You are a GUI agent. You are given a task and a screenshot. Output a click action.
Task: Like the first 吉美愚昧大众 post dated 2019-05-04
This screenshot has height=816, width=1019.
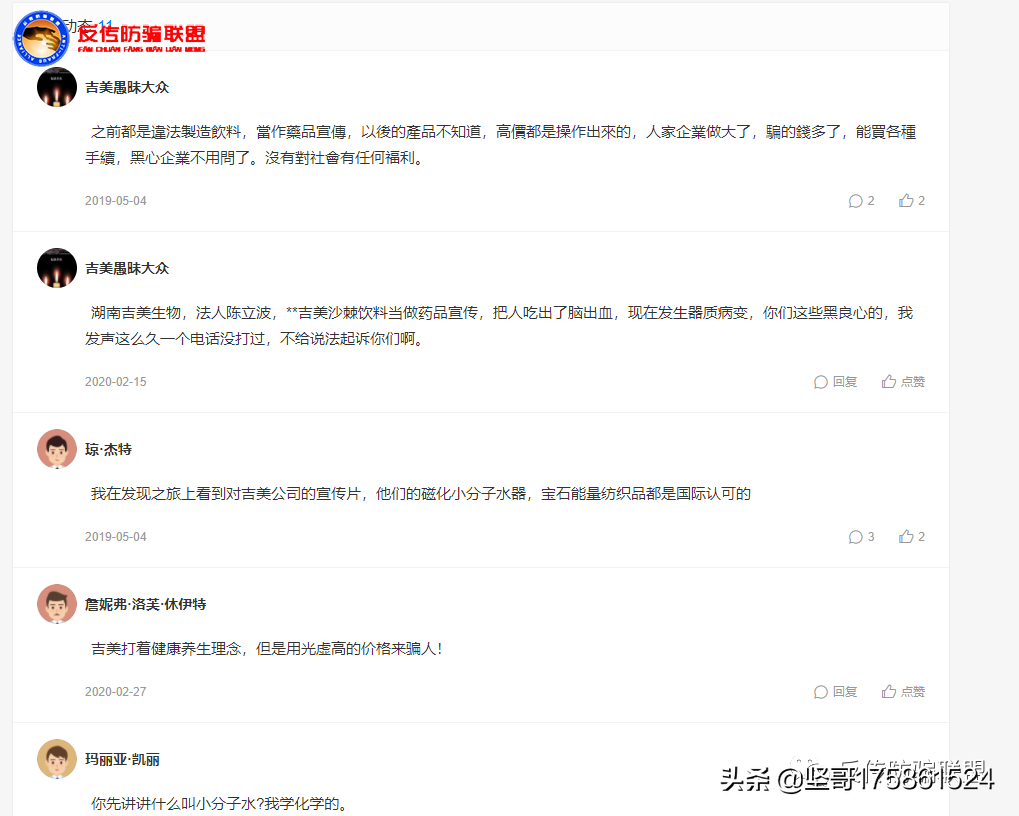pyautogui.click(x=912, y=201)
